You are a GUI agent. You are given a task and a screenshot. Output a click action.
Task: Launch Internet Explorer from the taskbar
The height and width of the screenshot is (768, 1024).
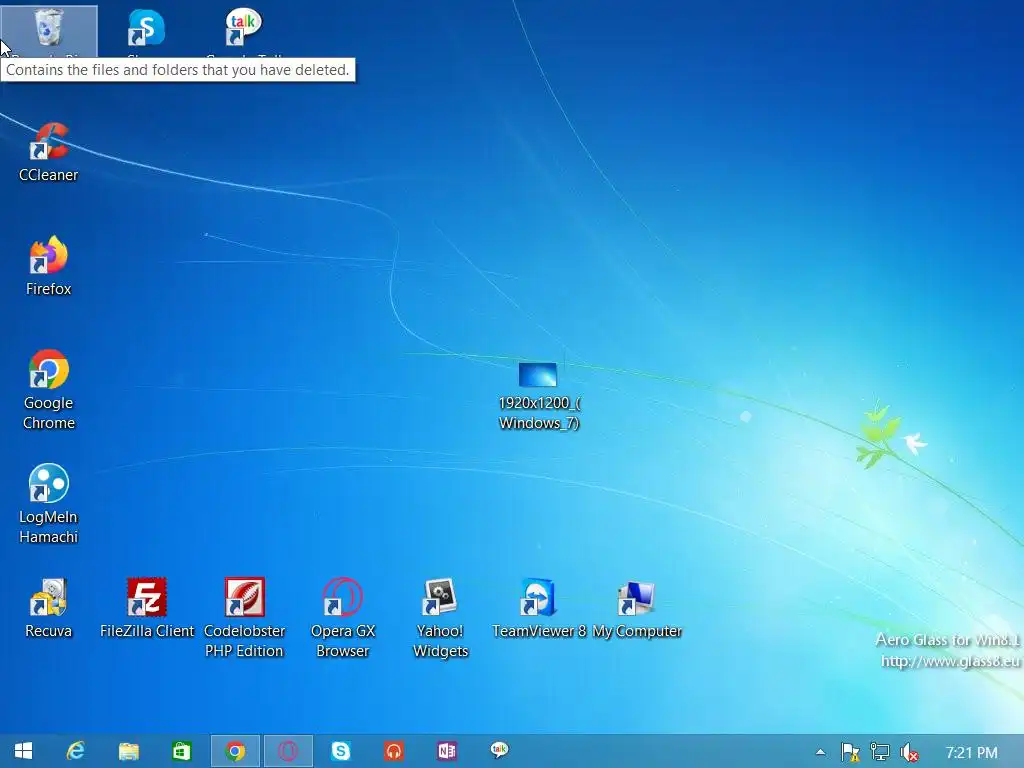coord(76,751)
